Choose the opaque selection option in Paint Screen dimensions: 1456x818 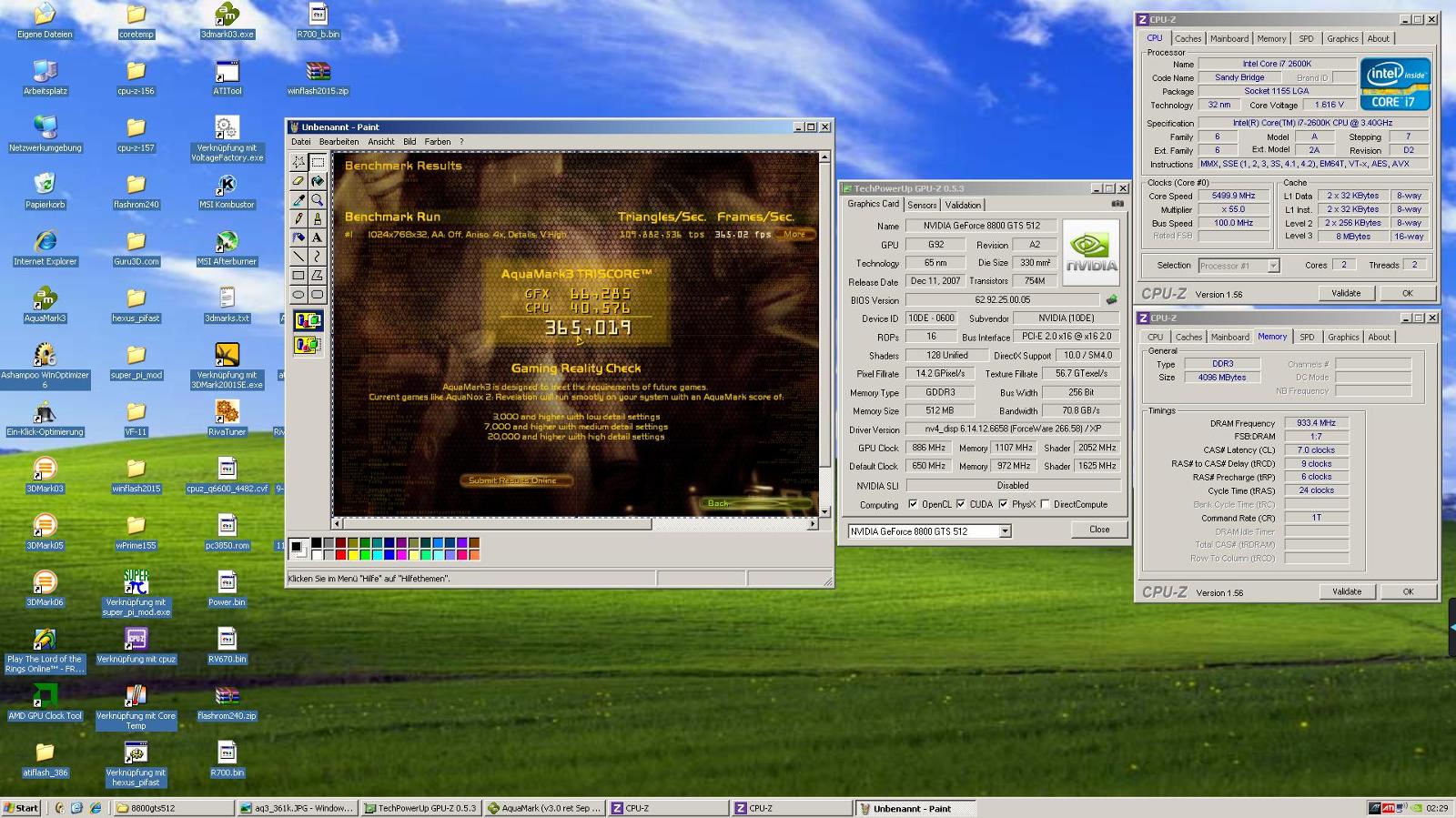(308, 320)
